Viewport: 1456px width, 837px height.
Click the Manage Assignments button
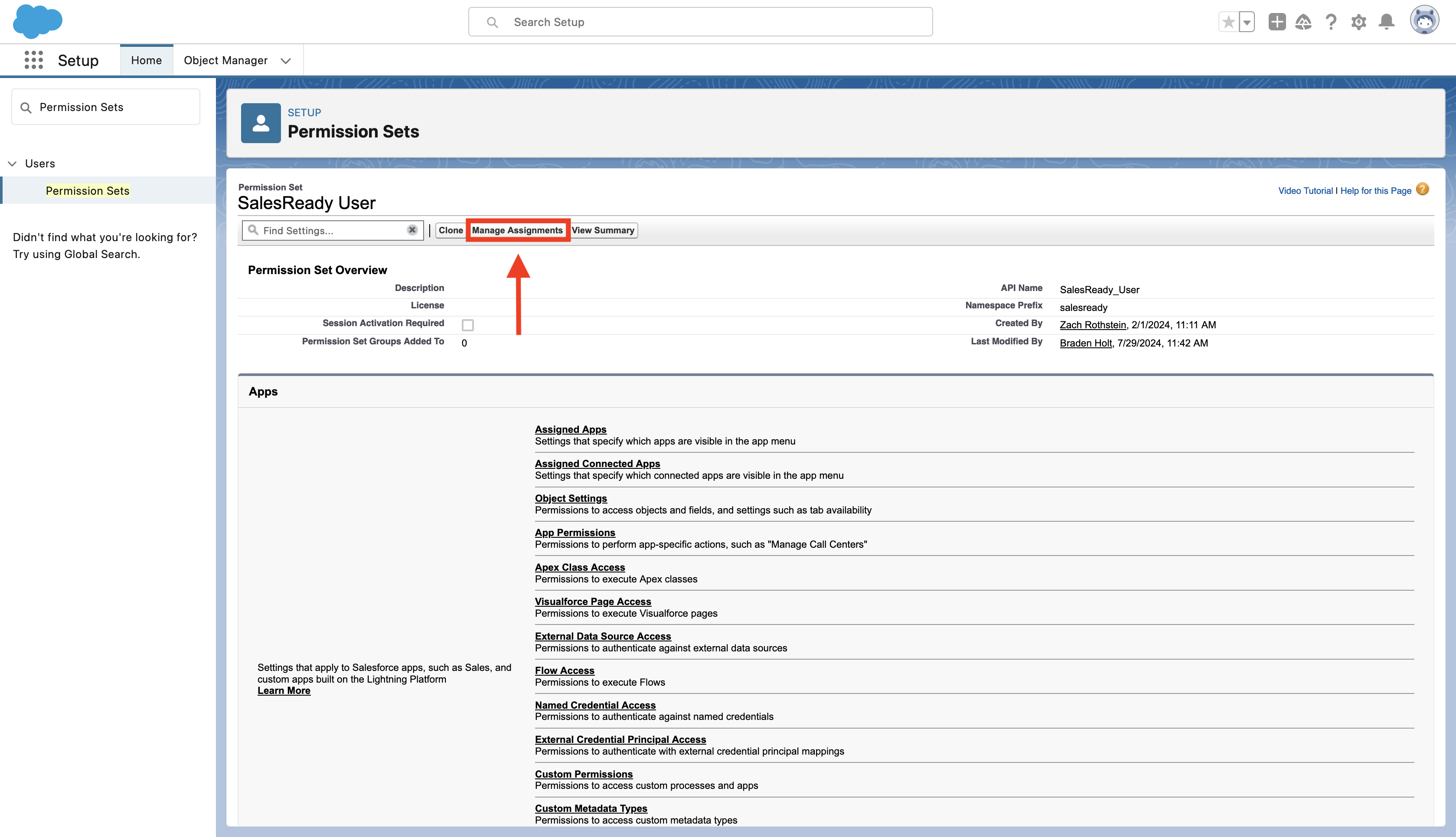(517, 230)
